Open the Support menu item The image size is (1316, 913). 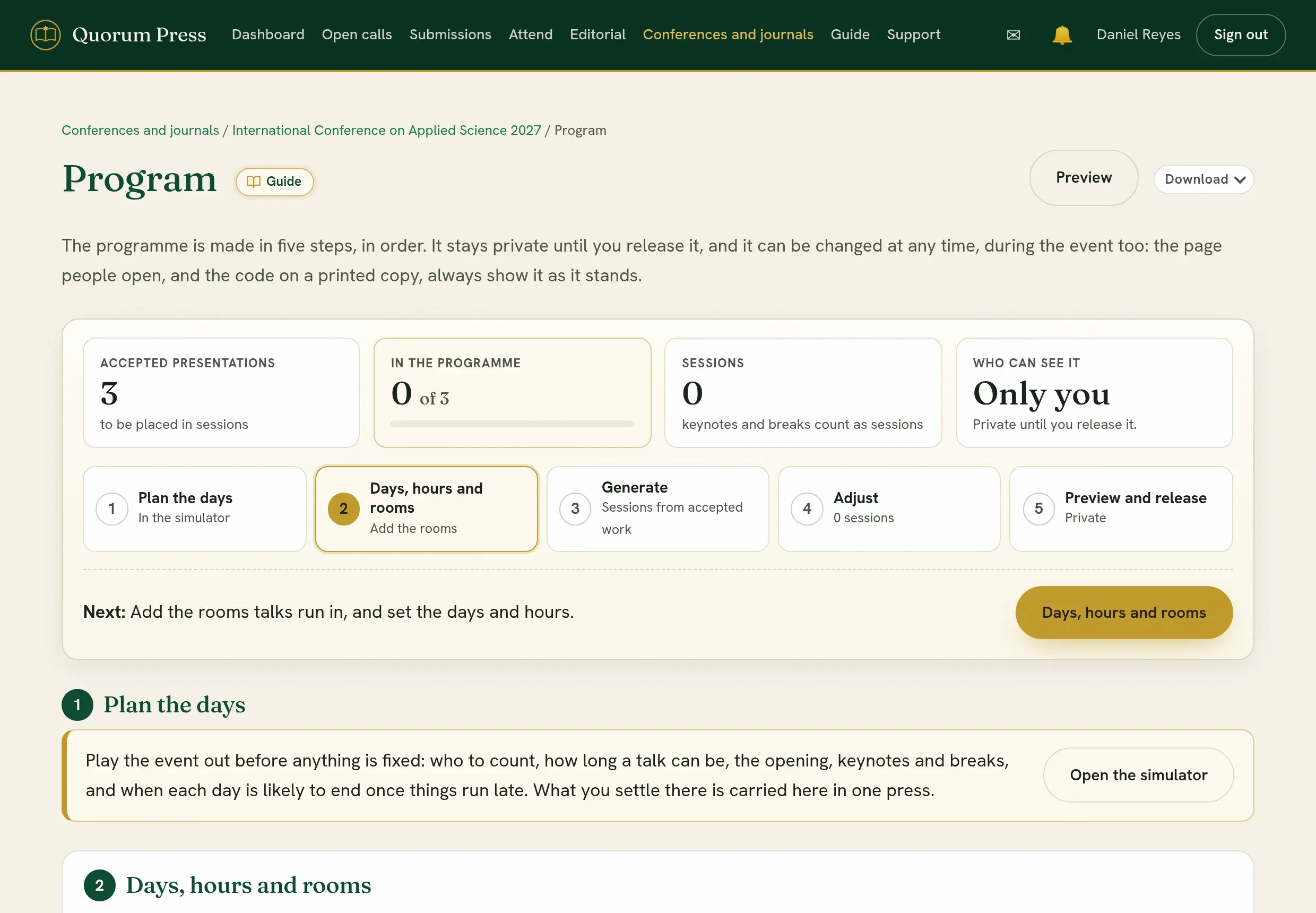(x=913, y=35)
